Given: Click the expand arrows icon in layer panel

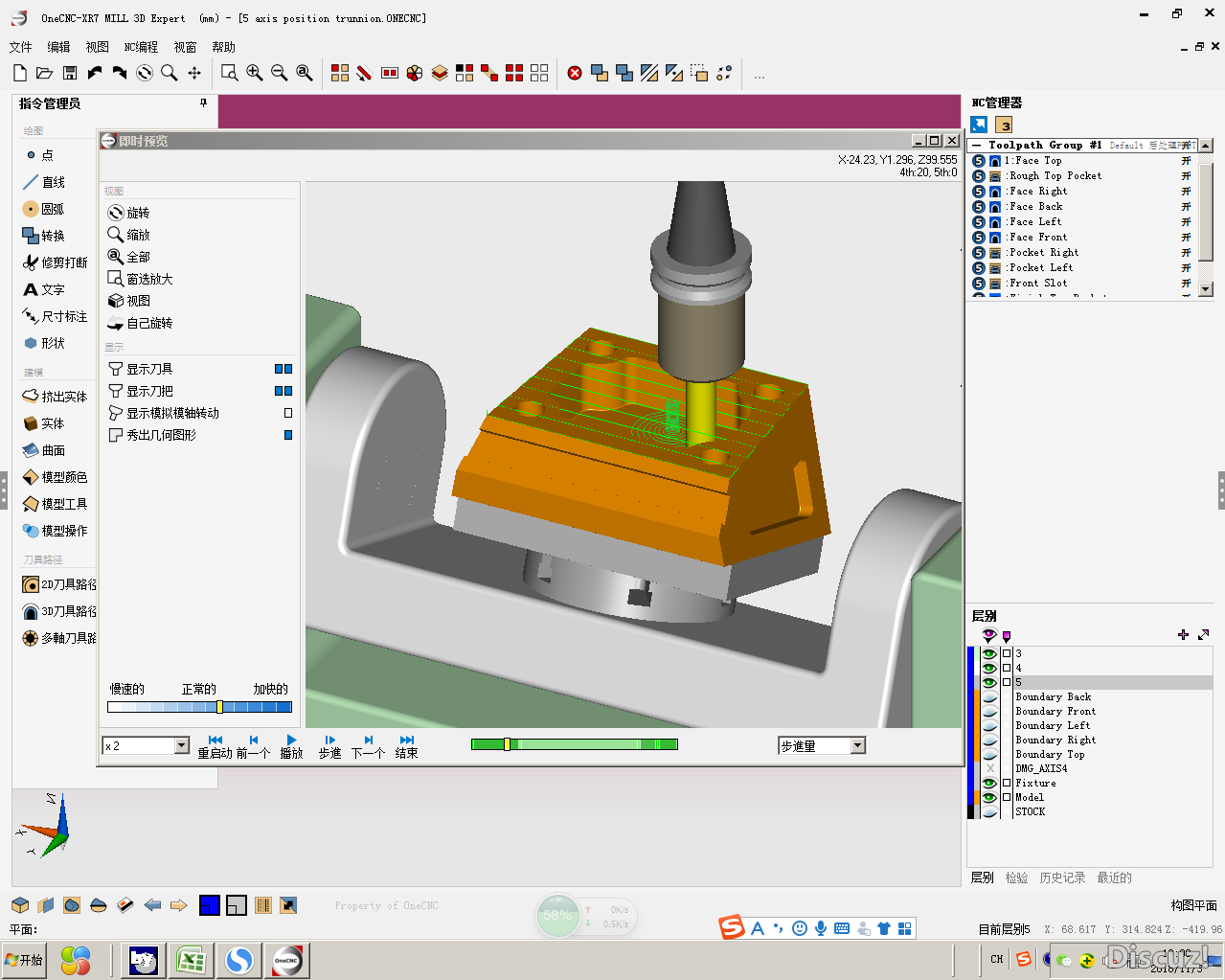Looking at the screenshot, I should point(1203,634).
